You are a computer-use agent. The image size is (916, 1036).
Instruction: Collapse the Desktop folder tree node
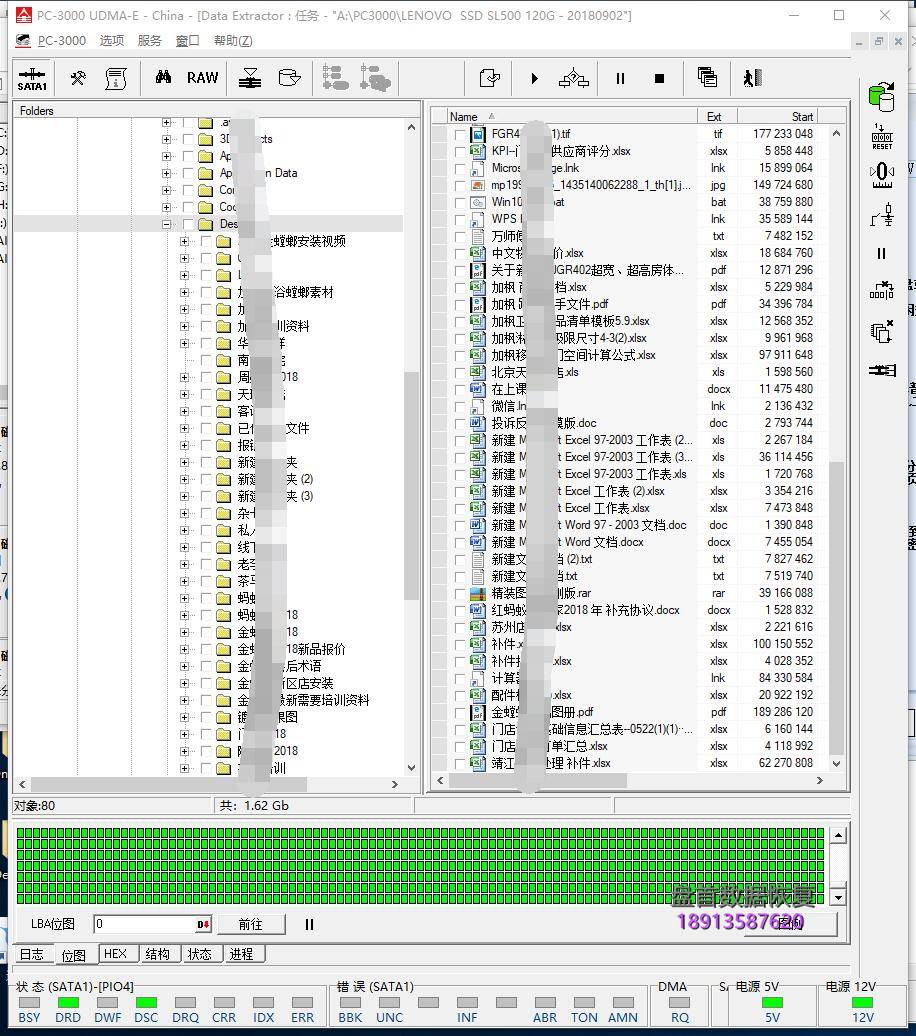(x=166, y=225)
